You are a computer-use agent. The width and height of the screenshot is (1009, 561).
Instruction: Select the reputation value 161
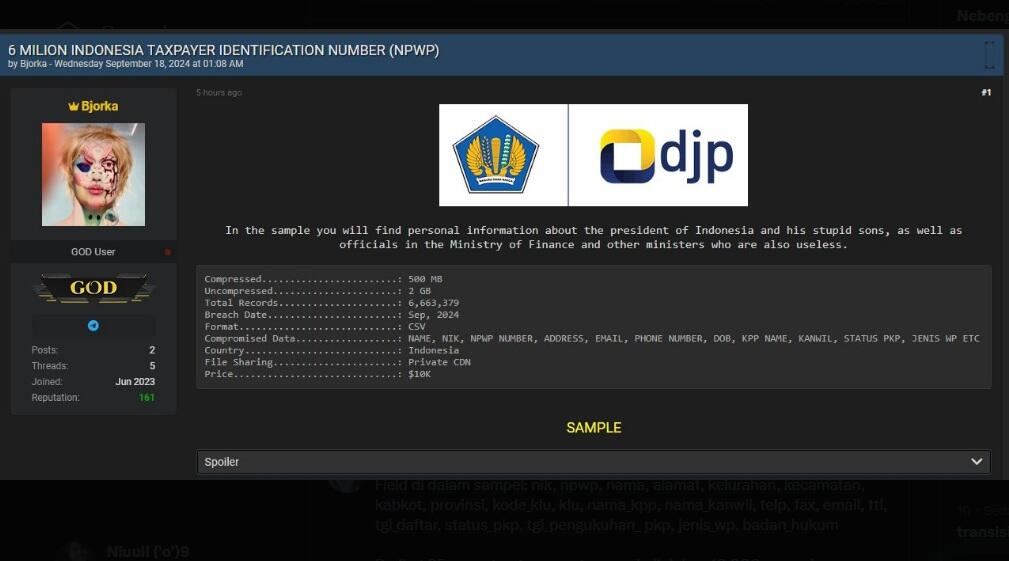147,398
